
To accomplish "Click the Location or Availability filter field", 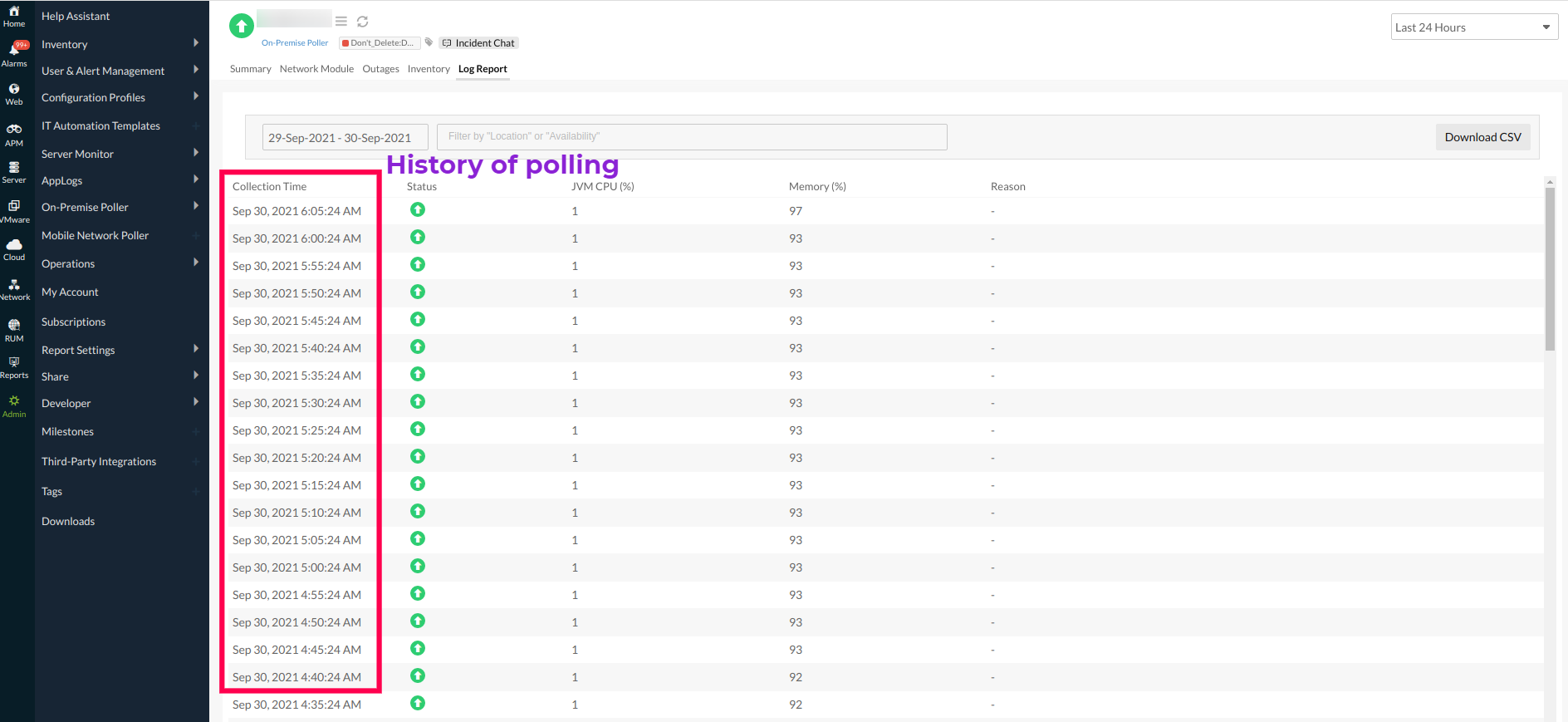I will (691, 137).
